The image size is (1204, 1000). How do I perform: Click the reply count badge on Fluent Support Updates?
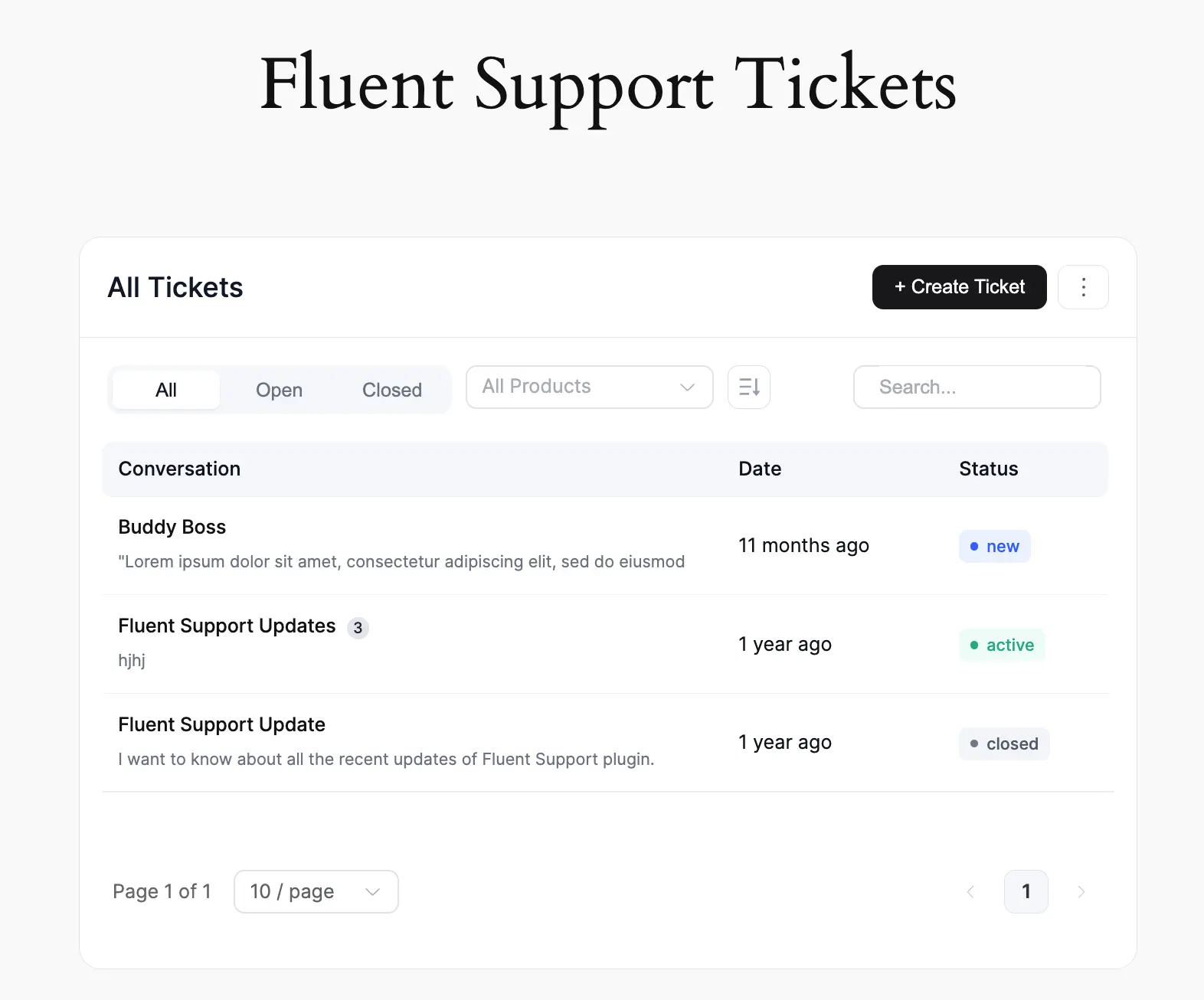tap(358, 628)
